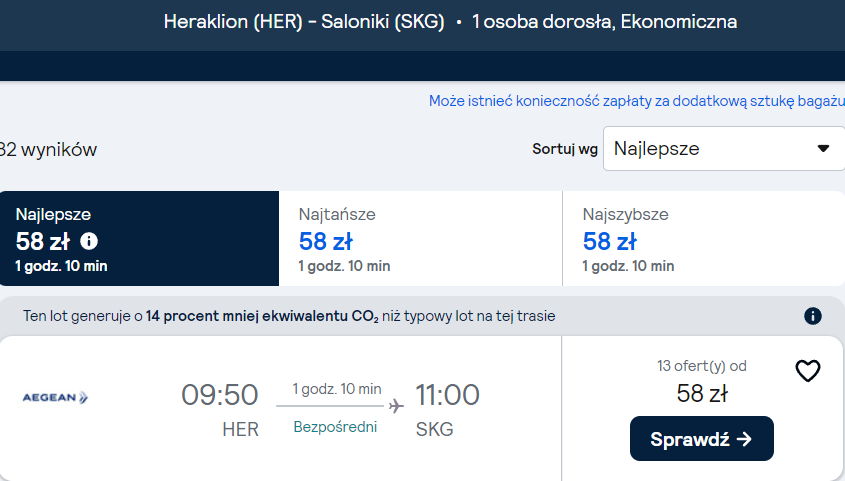Click the Sprawdź button

(702, 438)
